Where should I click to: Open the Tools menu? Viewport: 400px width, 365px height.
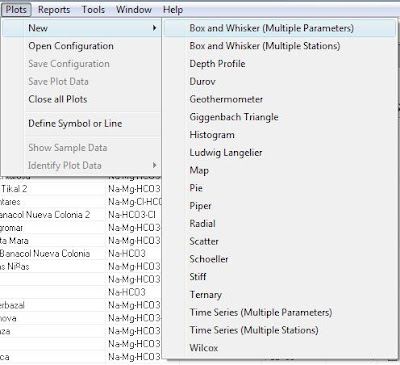click(93, 10)
